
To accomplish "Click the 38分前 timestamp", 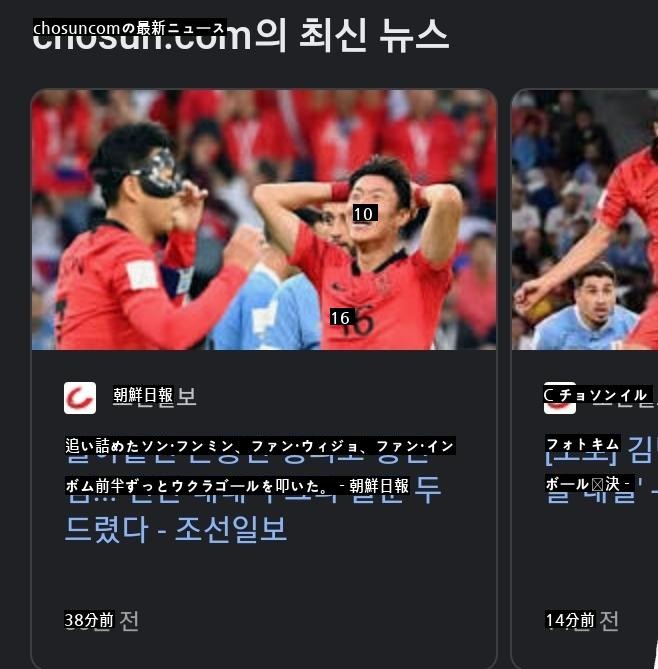I will [x=89, y=620].
